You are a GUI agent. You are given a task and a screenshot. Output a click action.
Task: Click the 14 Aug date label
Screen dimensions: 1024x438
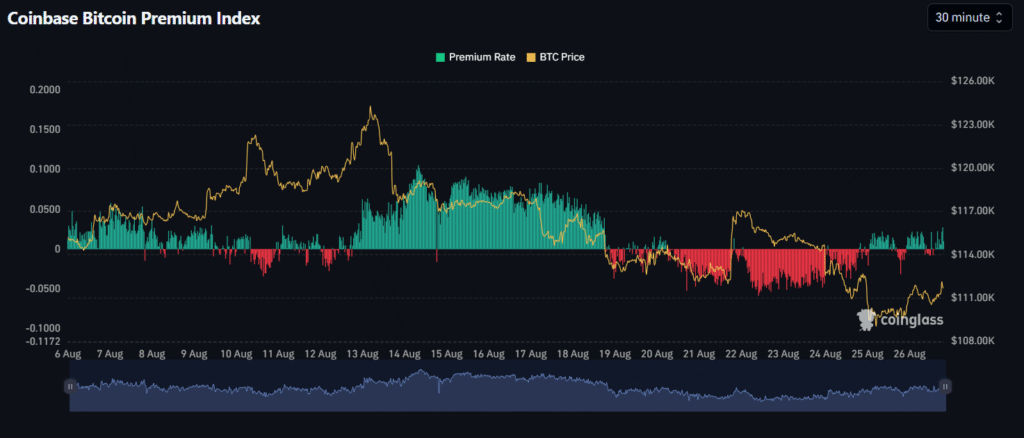coord(404,354)
